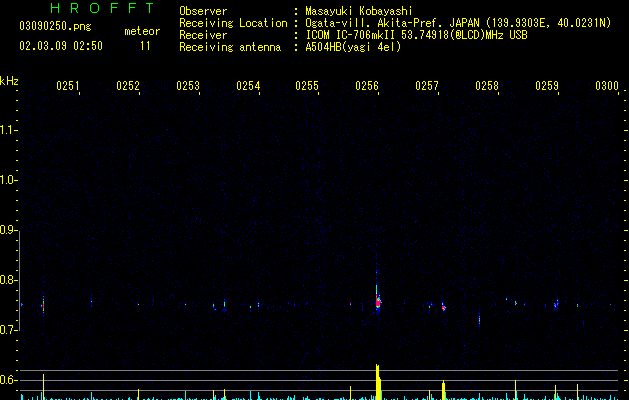Click the HROFFT title text

(103, 8)
